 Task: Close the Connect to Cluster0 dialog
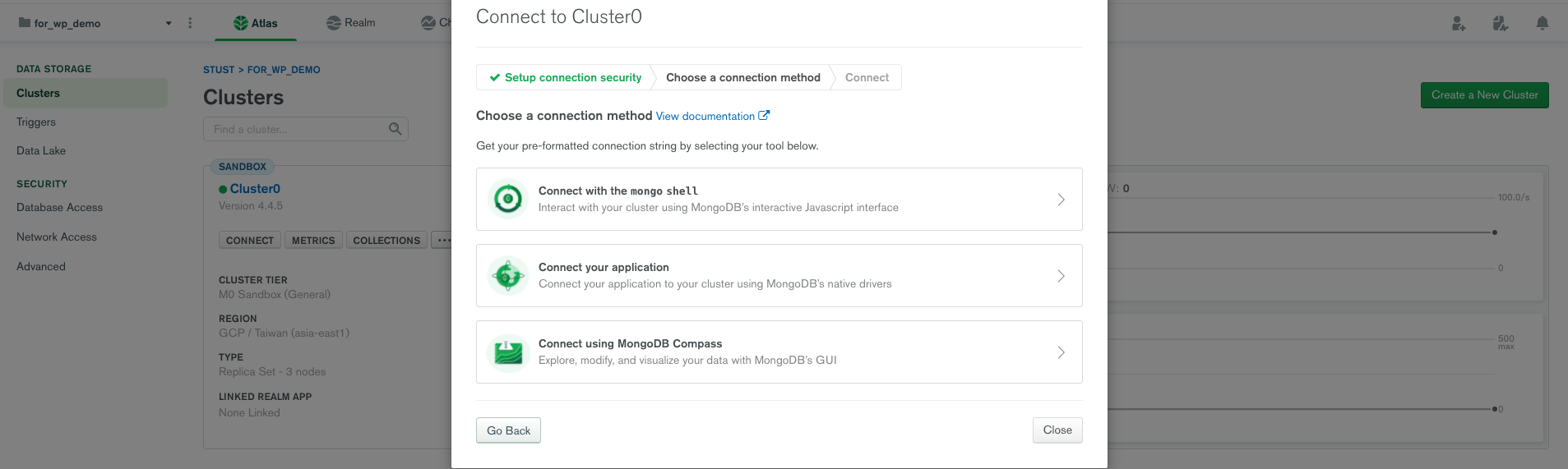1057,430
